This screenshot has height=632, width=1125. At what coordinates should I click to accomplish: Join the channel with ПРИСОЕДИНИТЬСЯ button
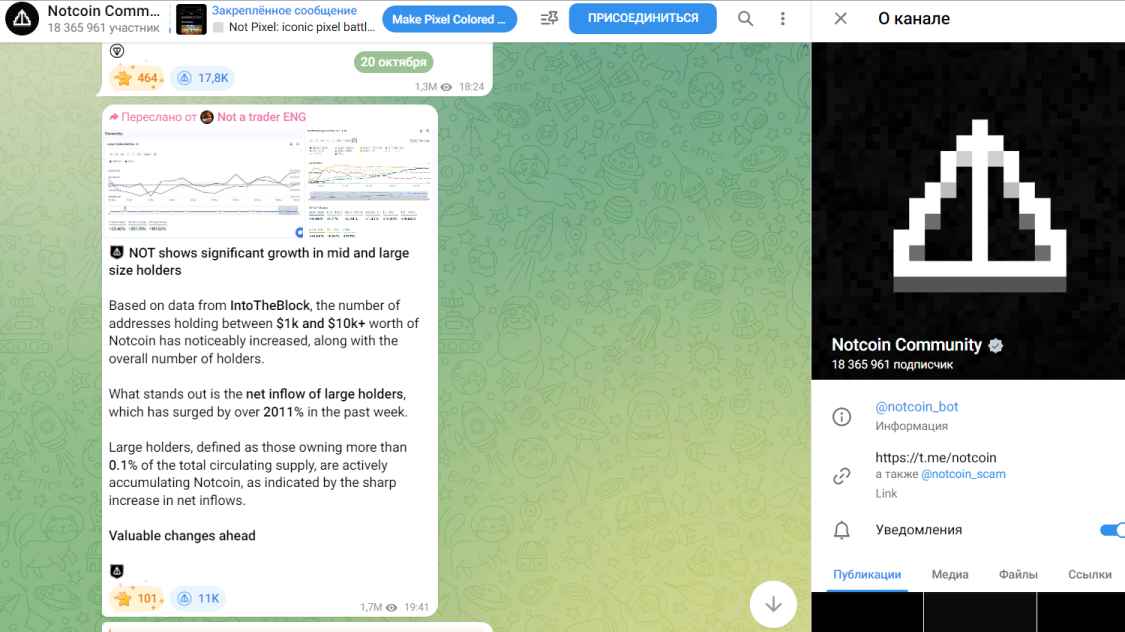643,19
